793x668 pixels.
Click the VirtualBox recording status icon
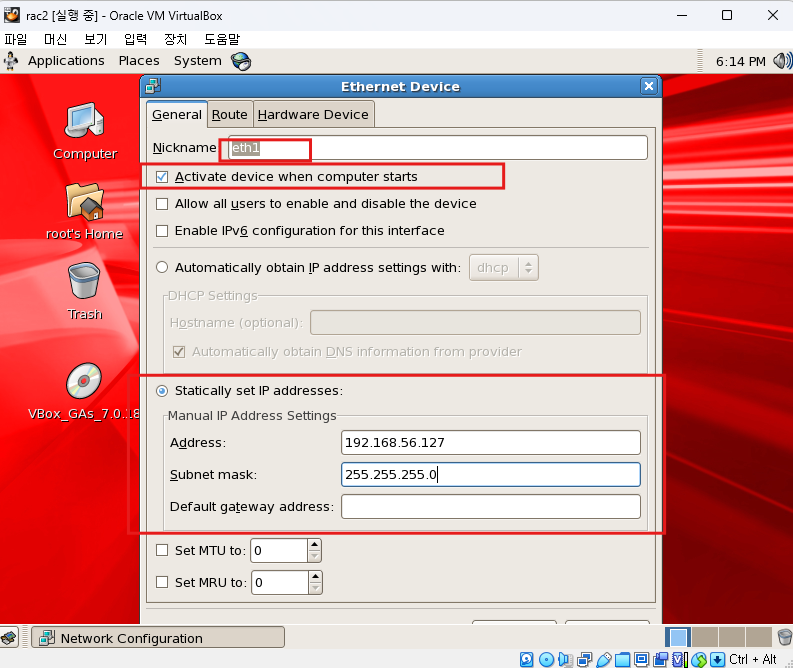pos(660,659)
